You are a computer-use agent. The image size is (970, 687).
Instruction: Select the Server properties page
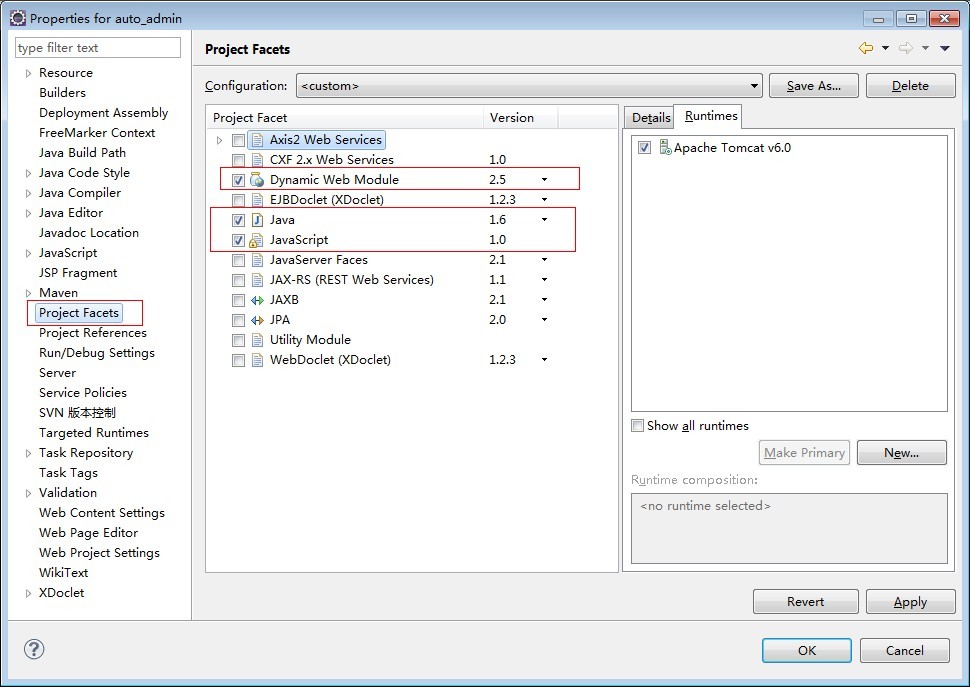pos(57,373)
